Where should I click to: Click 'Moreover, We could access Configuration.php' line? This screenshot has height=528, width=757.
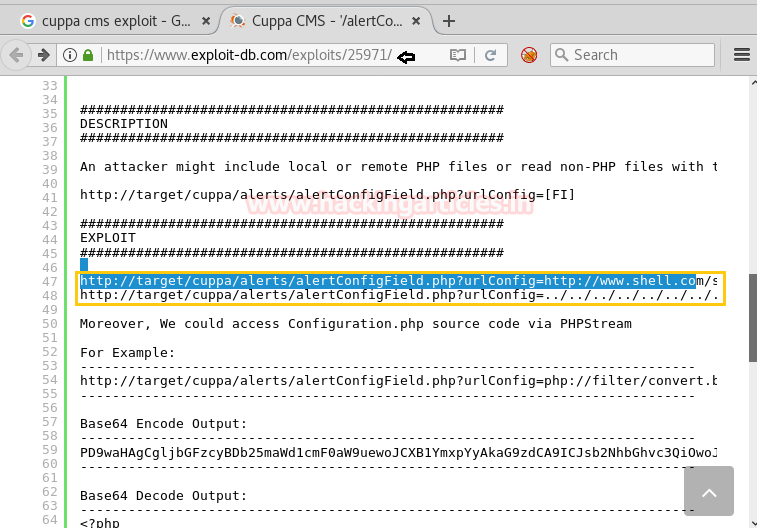click(x=356, y=324)
